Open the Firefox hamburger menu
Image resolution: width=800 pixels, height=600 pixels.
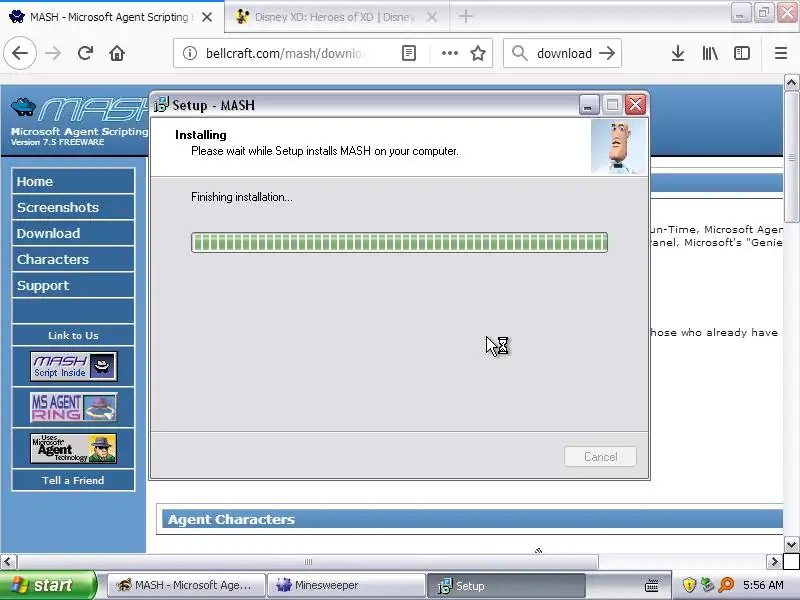pyautogui.click(x=781, y=53)
